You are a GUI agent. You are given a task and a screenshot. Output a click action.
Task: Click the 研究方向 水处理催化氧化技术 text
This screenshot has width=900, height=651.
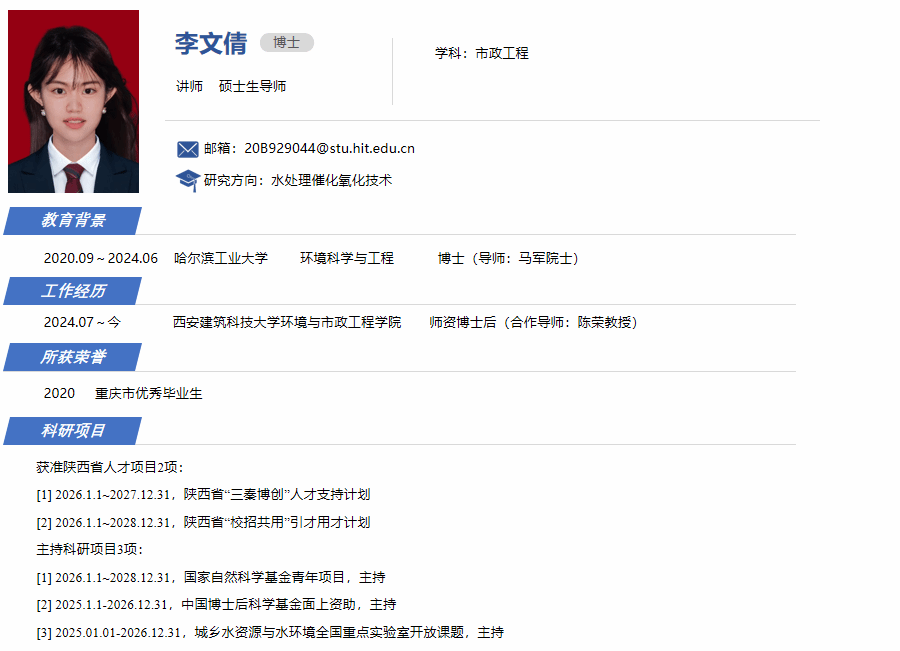click(x=298, y=181)
